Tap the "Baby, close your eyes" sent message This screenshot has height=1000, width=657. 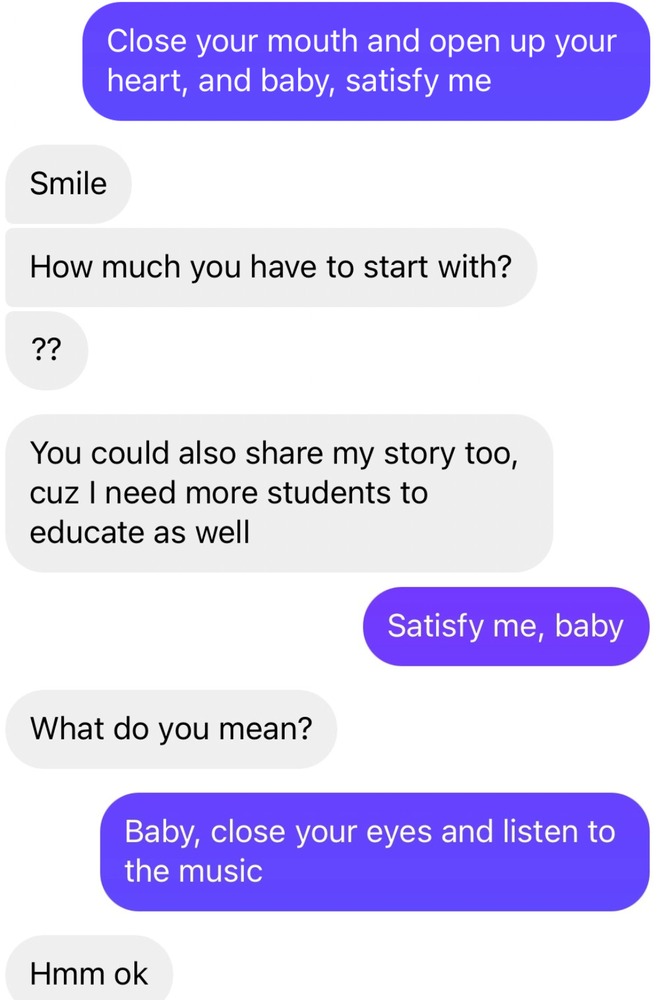click(374, 851)
